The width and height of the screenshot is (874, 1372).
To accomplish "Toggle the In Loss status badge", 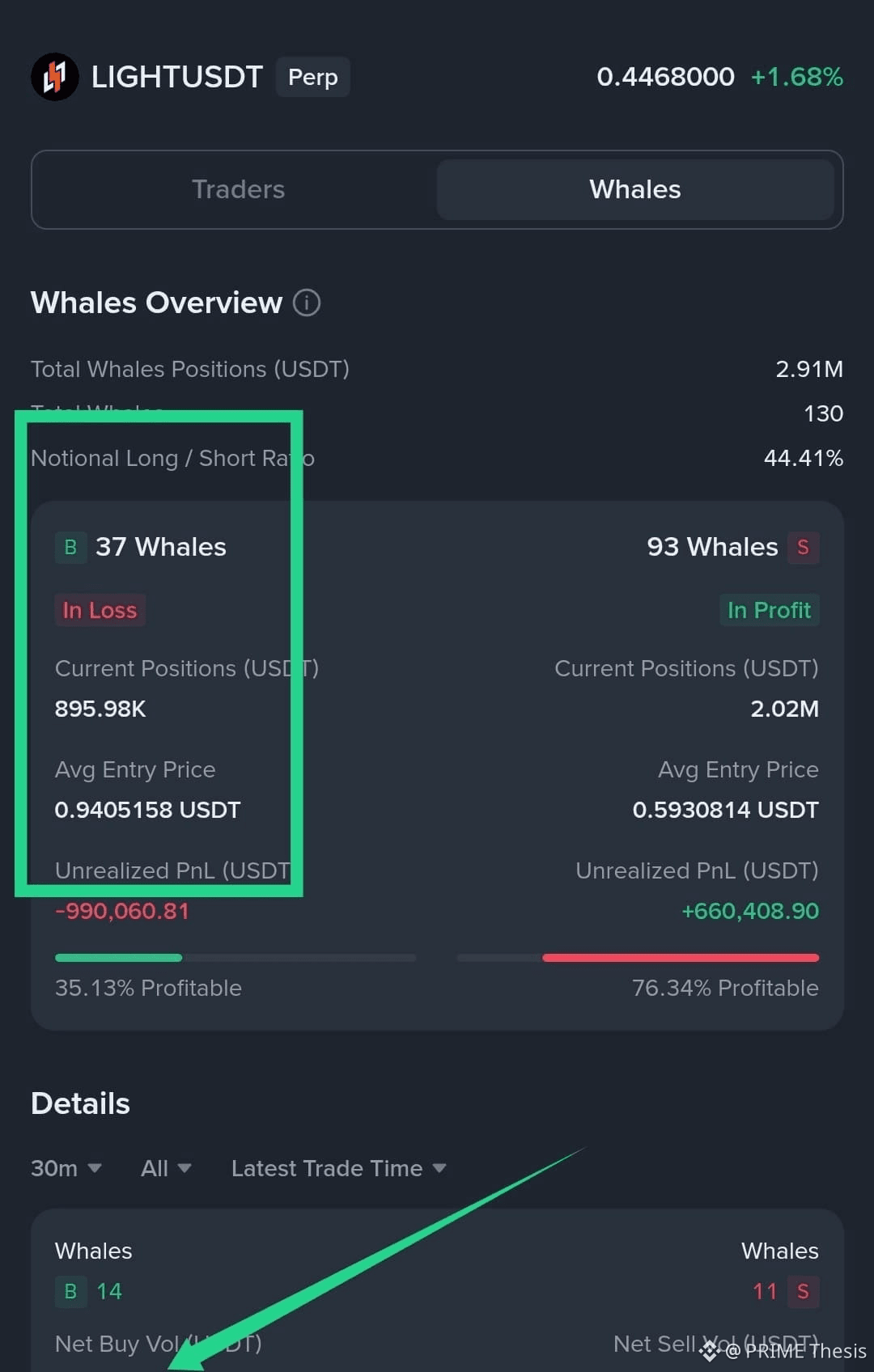I will click(100, 610).
